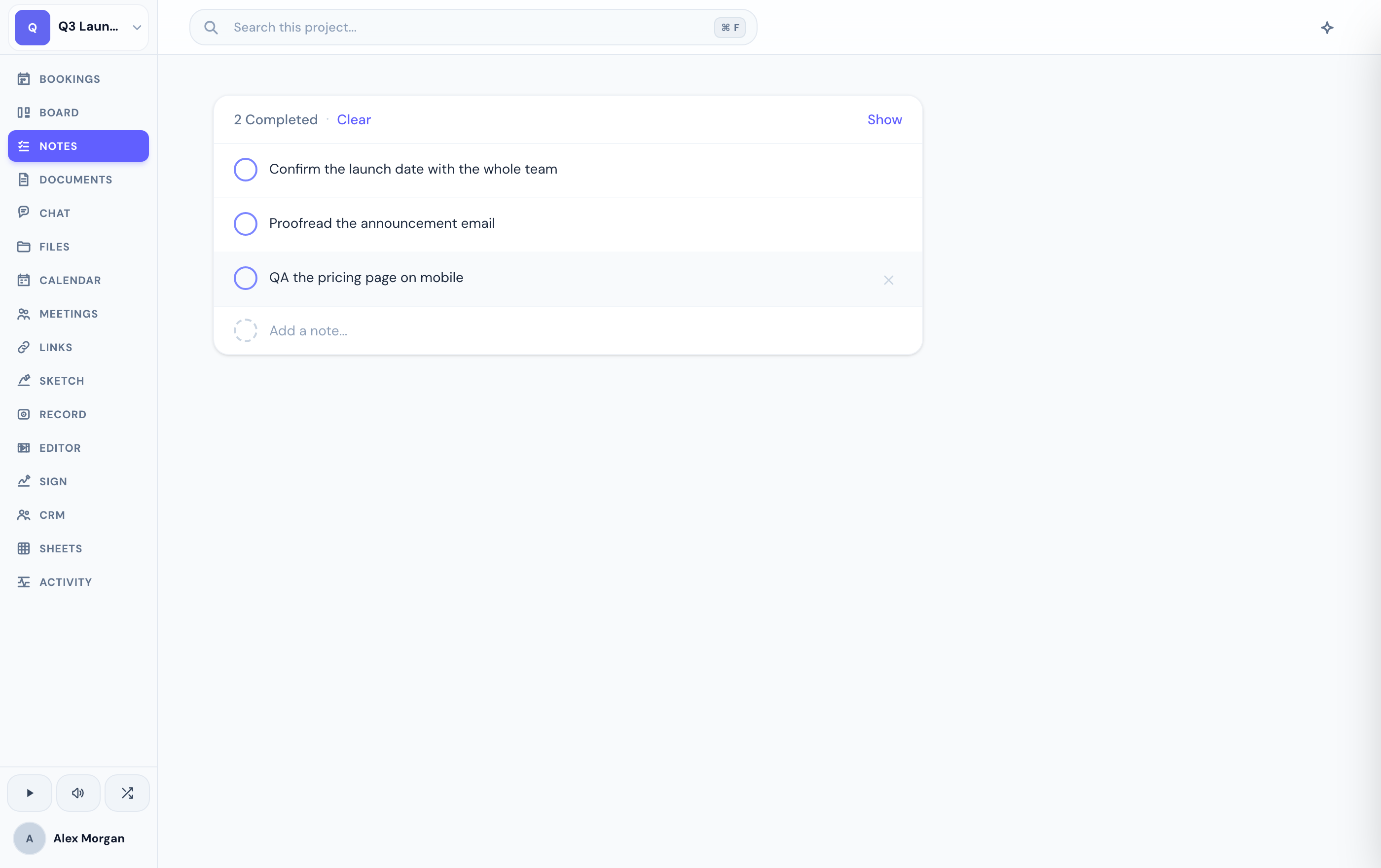Open Meetings via the people icon
The height and width of the screenshot is (868, 1381).
(24, 314)
